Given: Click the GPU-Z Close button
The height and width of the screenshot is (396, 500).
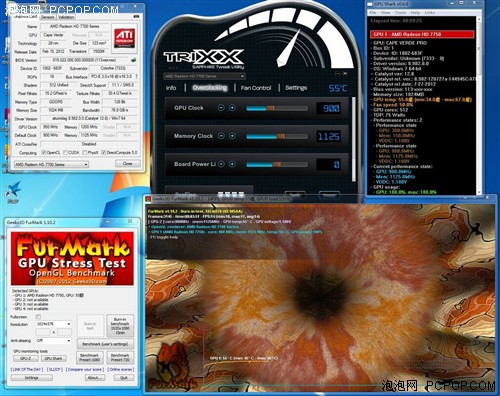Looking at the screenshot, I should (128, 164).
